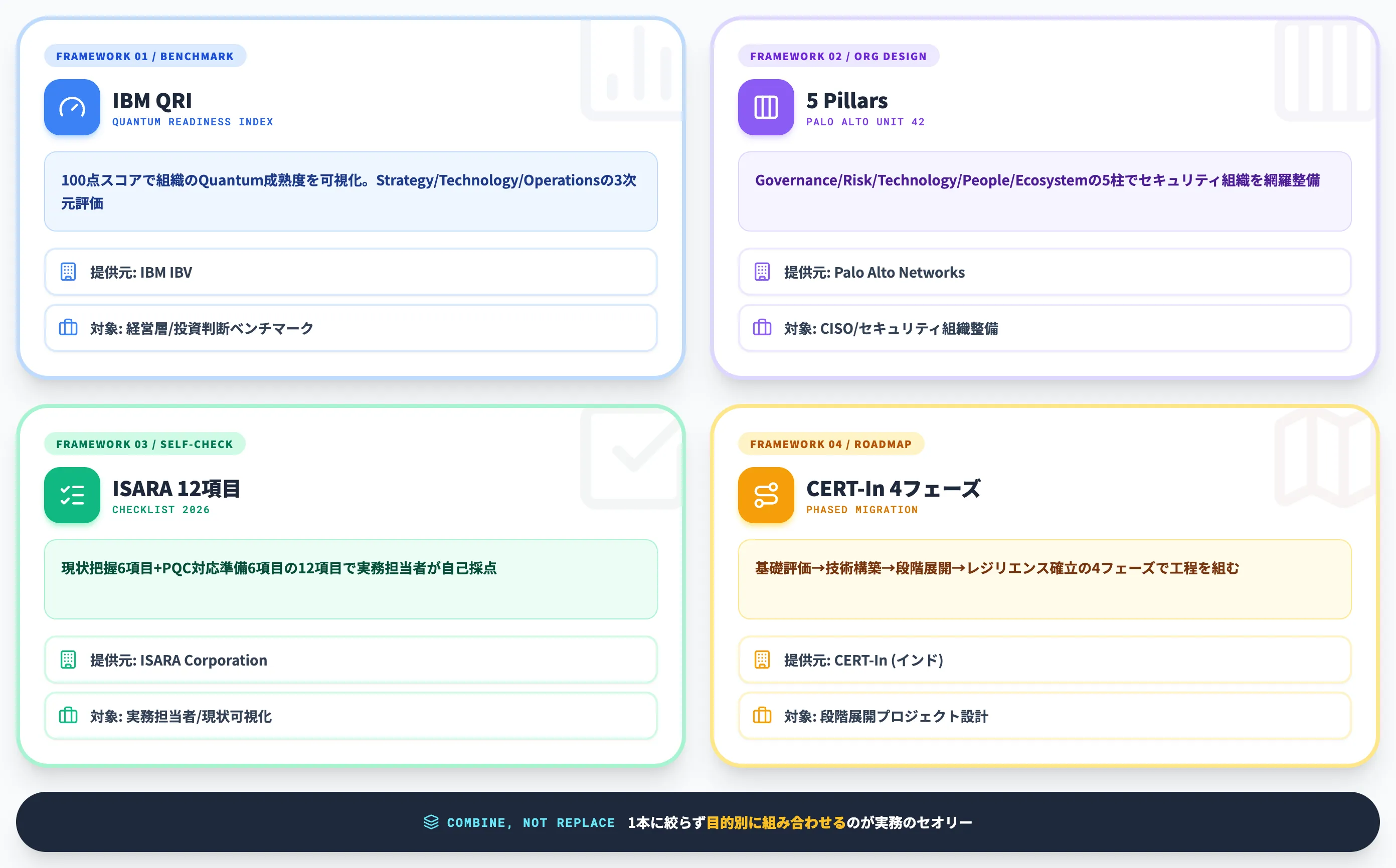The image size is (1396, 868).
Task: Click the orange route icon for CERT-In
Action: coord(766,495)
